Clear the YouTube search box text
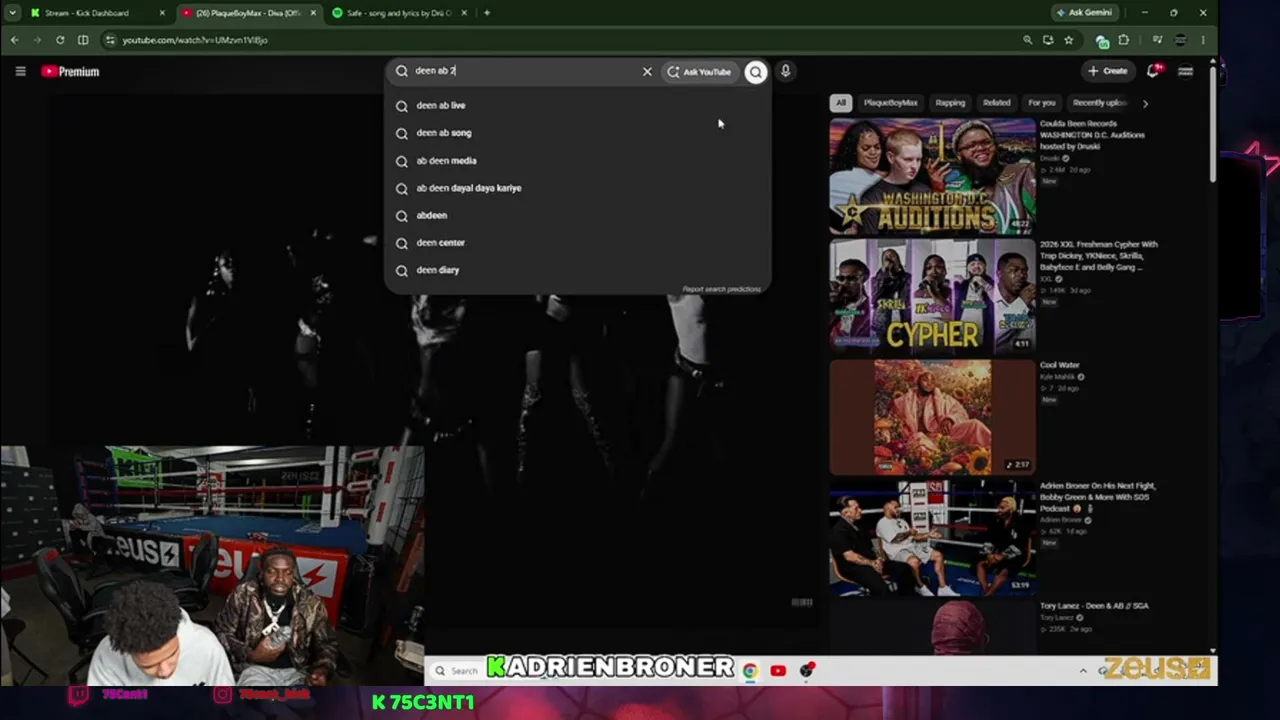Image resolution: width=1280 pixels, height=720 pixels. tap(647, 71)
